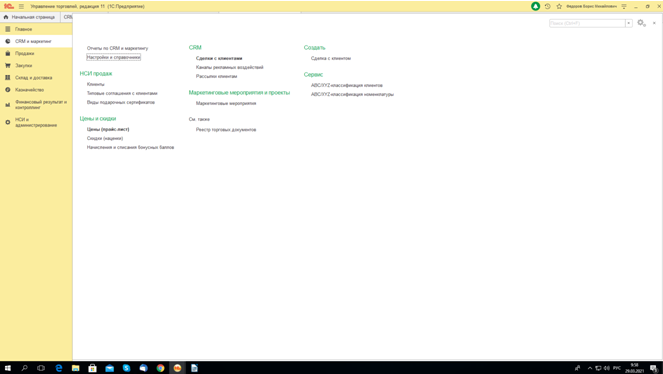Open the Windows action center icon
Image resolution: width=663 pixels, height=374 pixels.
click(x=654, y=368)
